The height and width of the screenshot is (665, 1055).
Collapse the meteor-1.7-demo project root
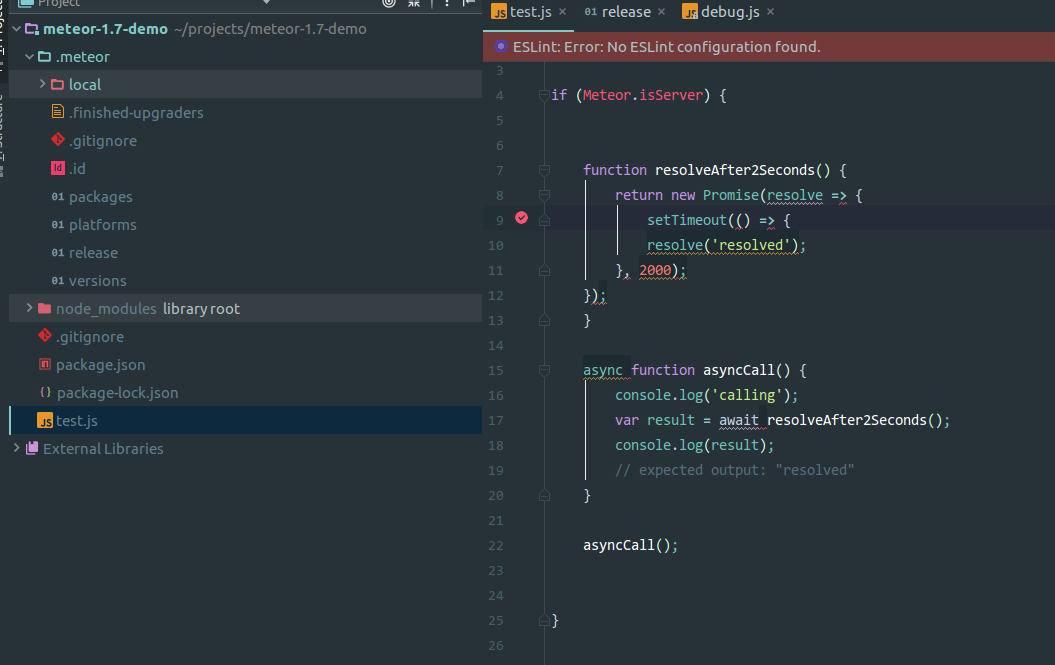(16, 29)
